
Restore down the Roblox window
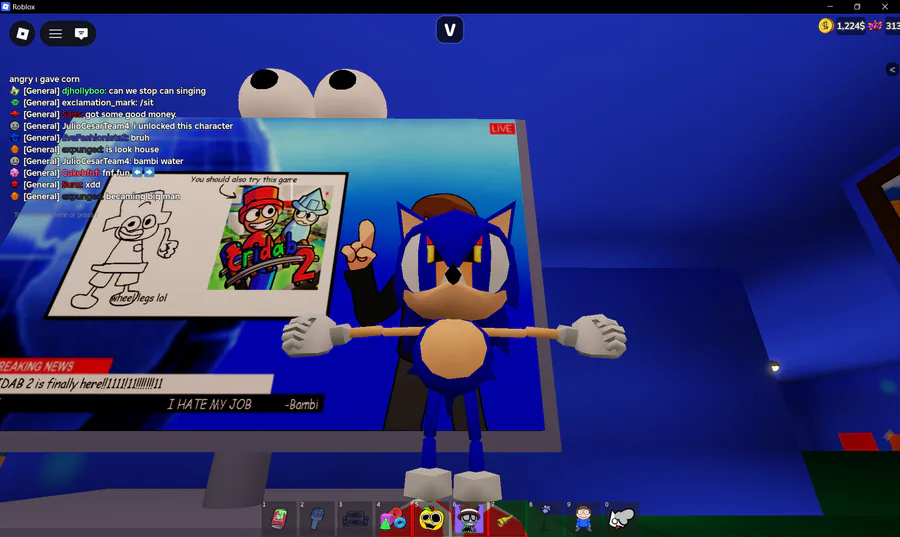[857, 6]
